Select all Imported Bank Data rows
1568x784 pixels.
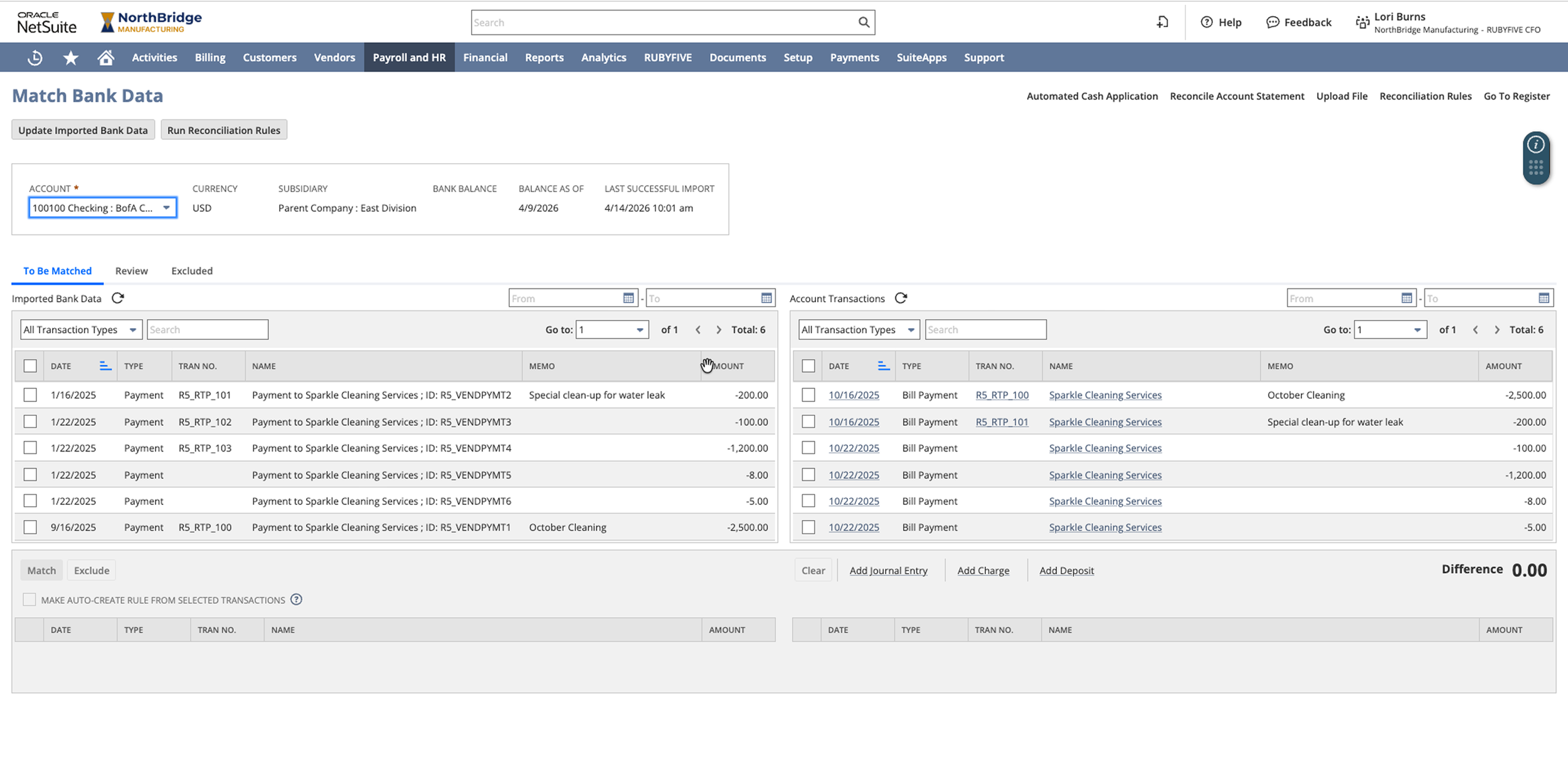pyautogui.click(x=30, y=366)
